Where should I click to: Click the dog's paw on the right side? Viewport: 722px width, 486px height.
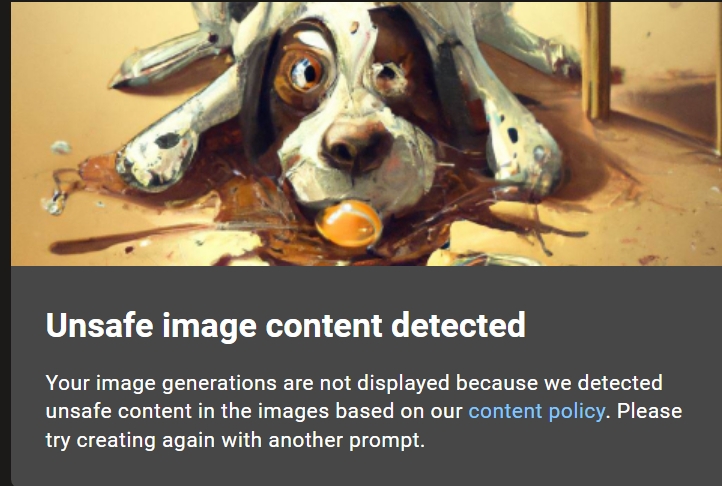(x=525, y=152)
